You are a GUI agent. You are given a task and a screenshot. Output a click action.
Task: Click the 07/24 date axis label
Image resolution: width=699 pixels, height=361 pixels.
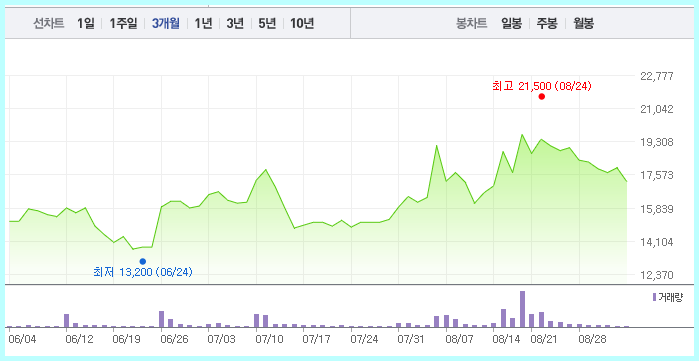click(x=364, y=340)
